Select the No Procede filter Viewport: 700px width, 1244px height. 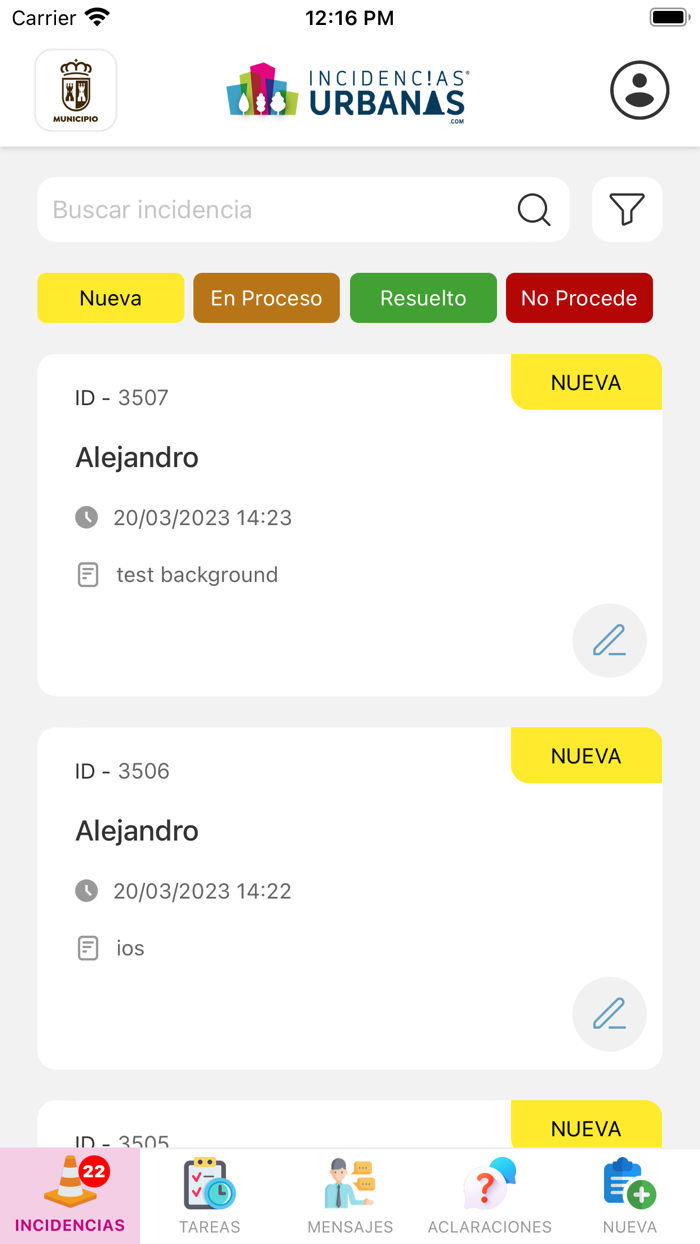[x=579, y=297]
